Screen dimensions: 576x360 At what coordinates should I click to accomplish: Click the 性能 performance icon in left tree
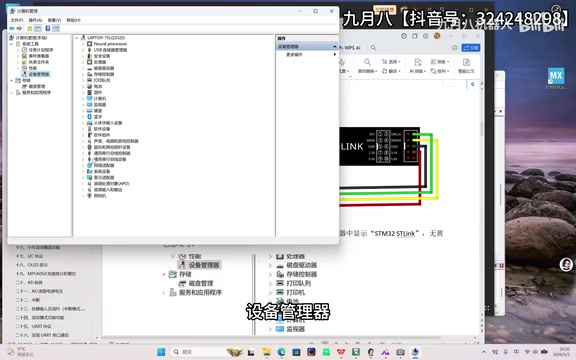[x=24, y=68]
